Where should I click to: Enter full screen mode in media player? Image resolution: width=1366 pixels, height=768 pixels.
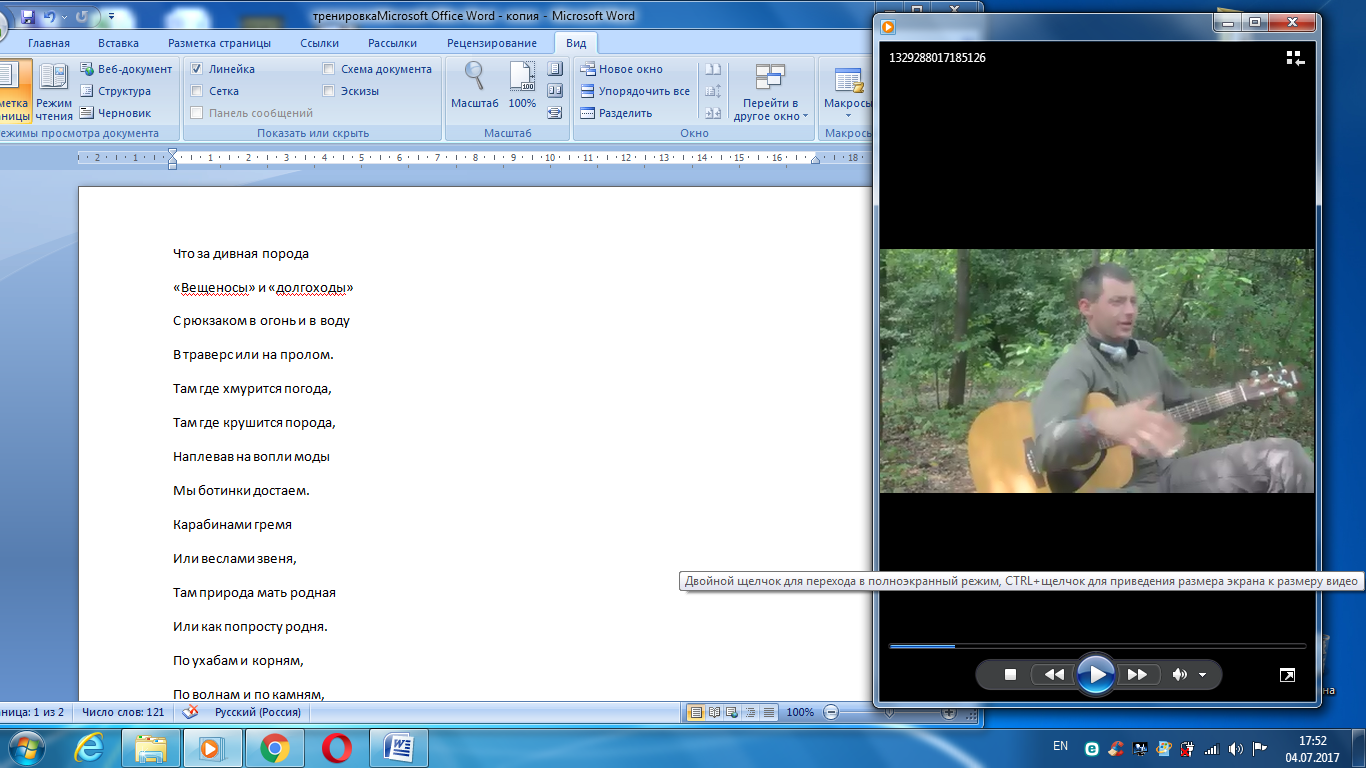pos(1287,675)
